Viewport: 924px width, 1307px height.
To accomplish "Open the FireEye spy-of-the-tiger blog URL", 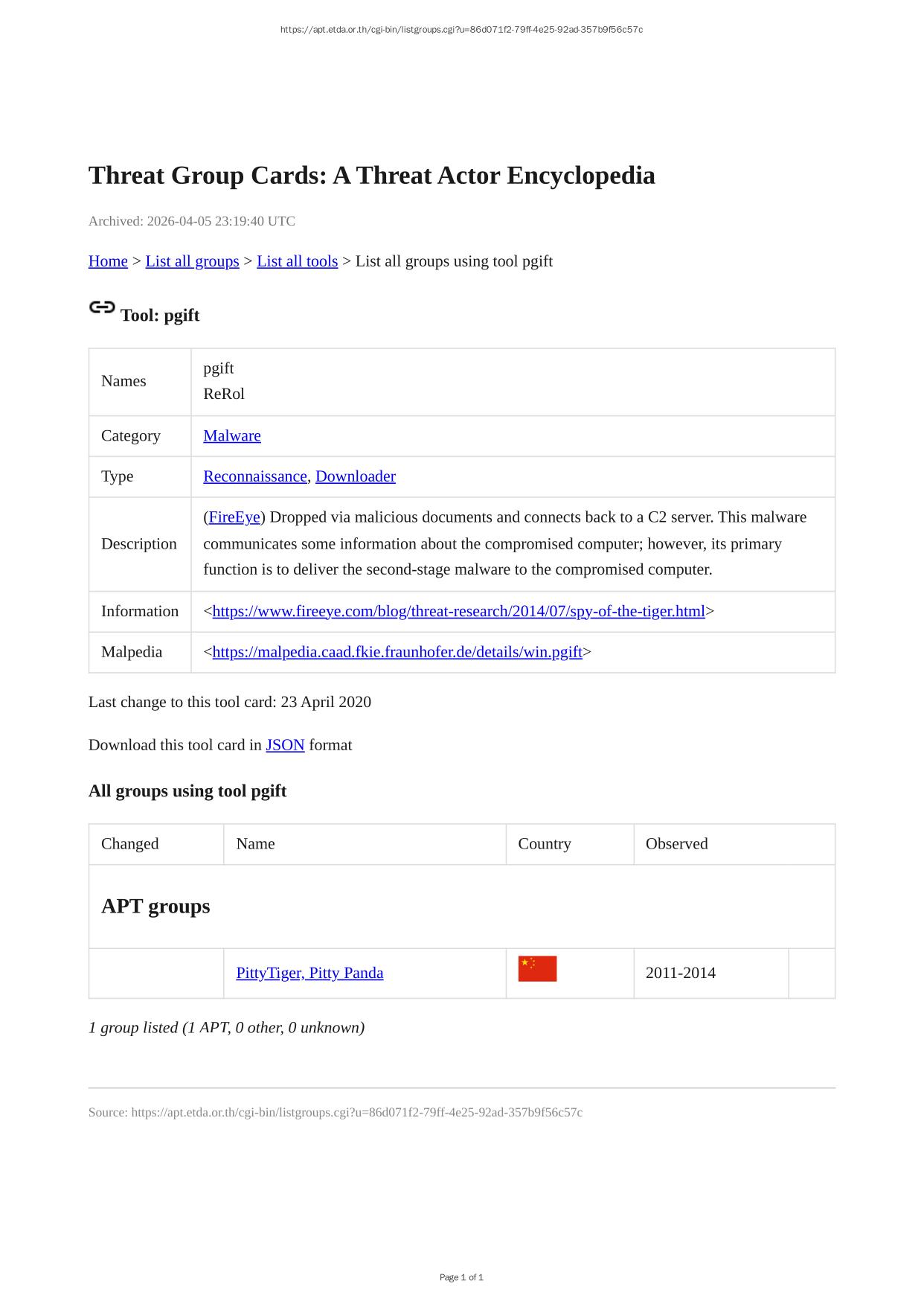I will 458,611.
